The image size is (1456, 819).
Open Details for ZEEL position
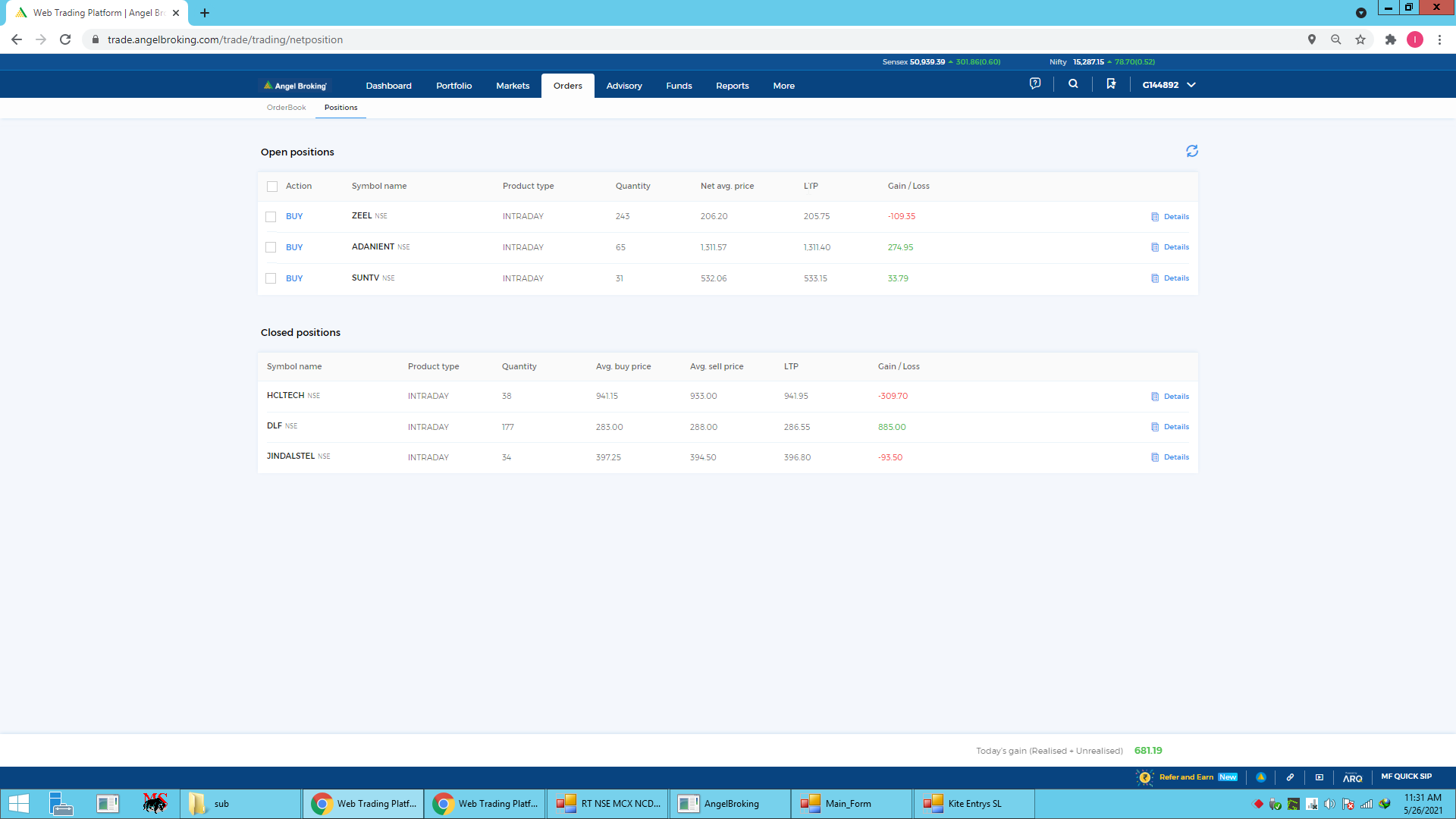1170,217
